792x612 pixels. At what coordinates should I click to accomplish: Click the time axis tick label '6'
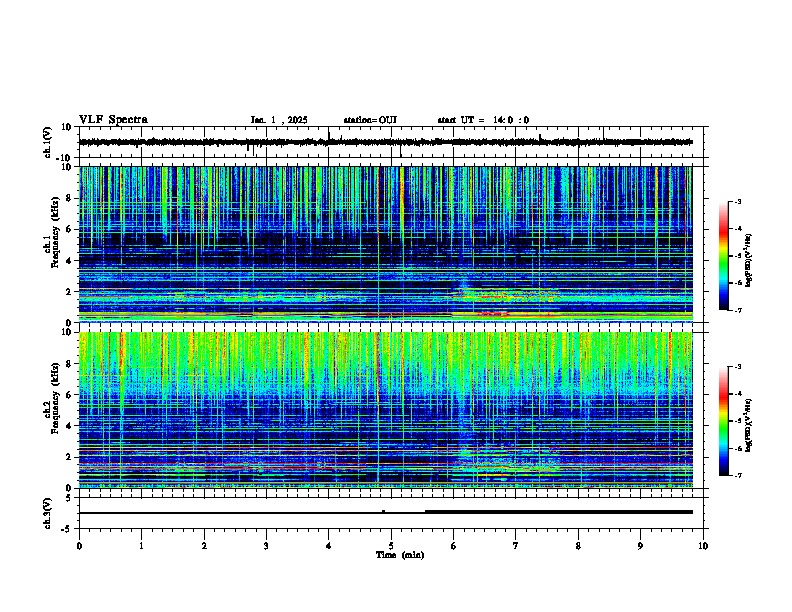pyautogui.click(x=453, y=546)
